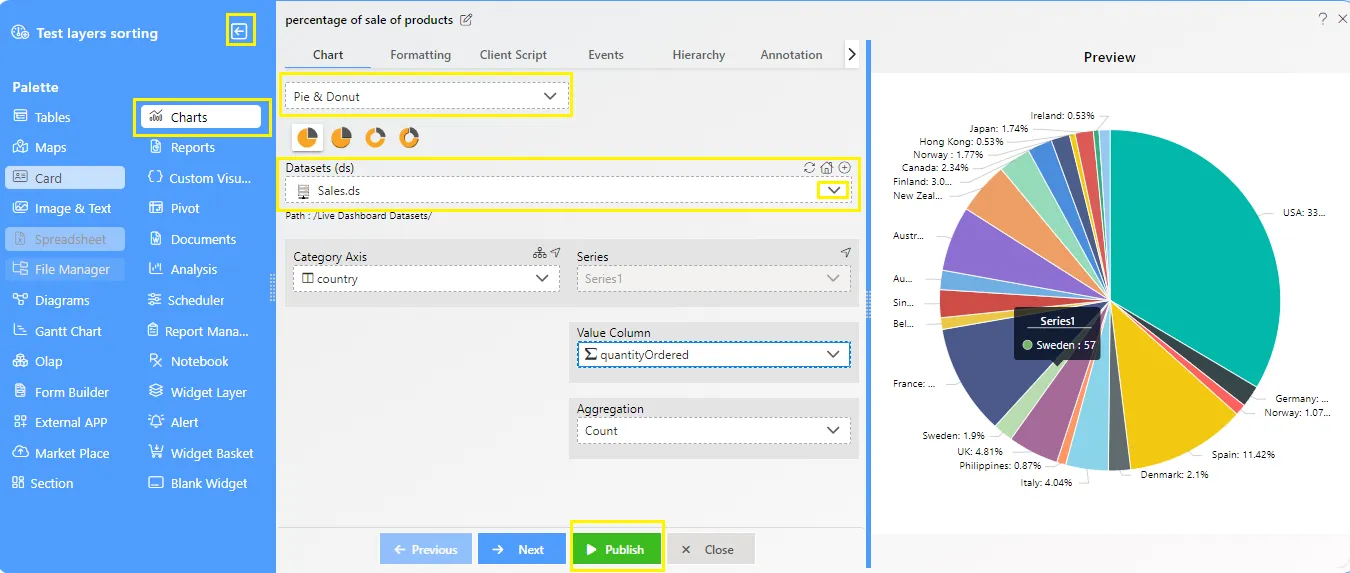Open Alert in the palette
This screenshot has width=1350, height=573.
click(173, 422)
